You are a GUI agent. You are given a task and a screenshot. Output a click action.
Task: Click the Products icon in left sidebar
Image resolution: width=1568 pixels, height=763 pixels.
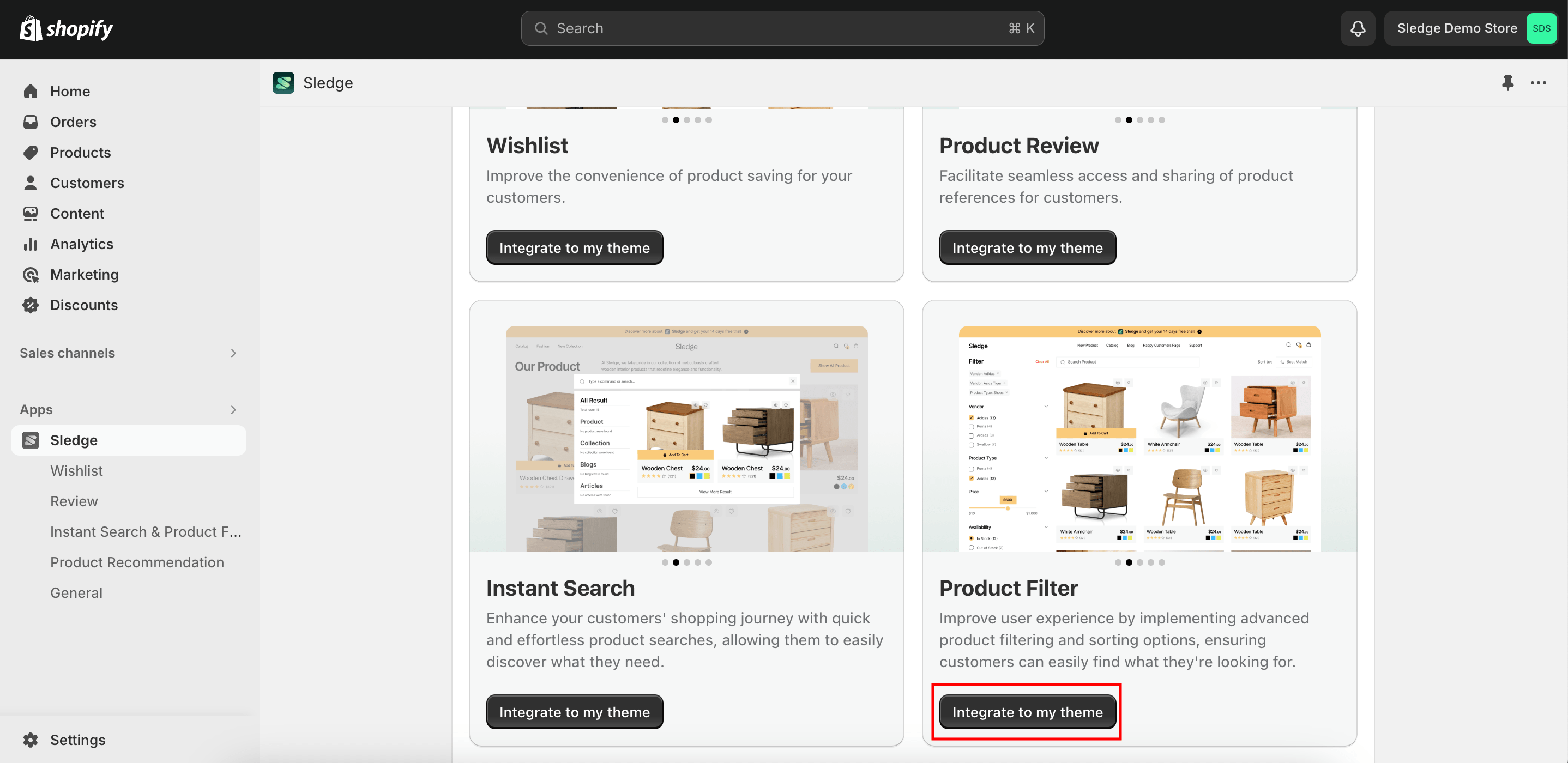[x=30, y=152]
